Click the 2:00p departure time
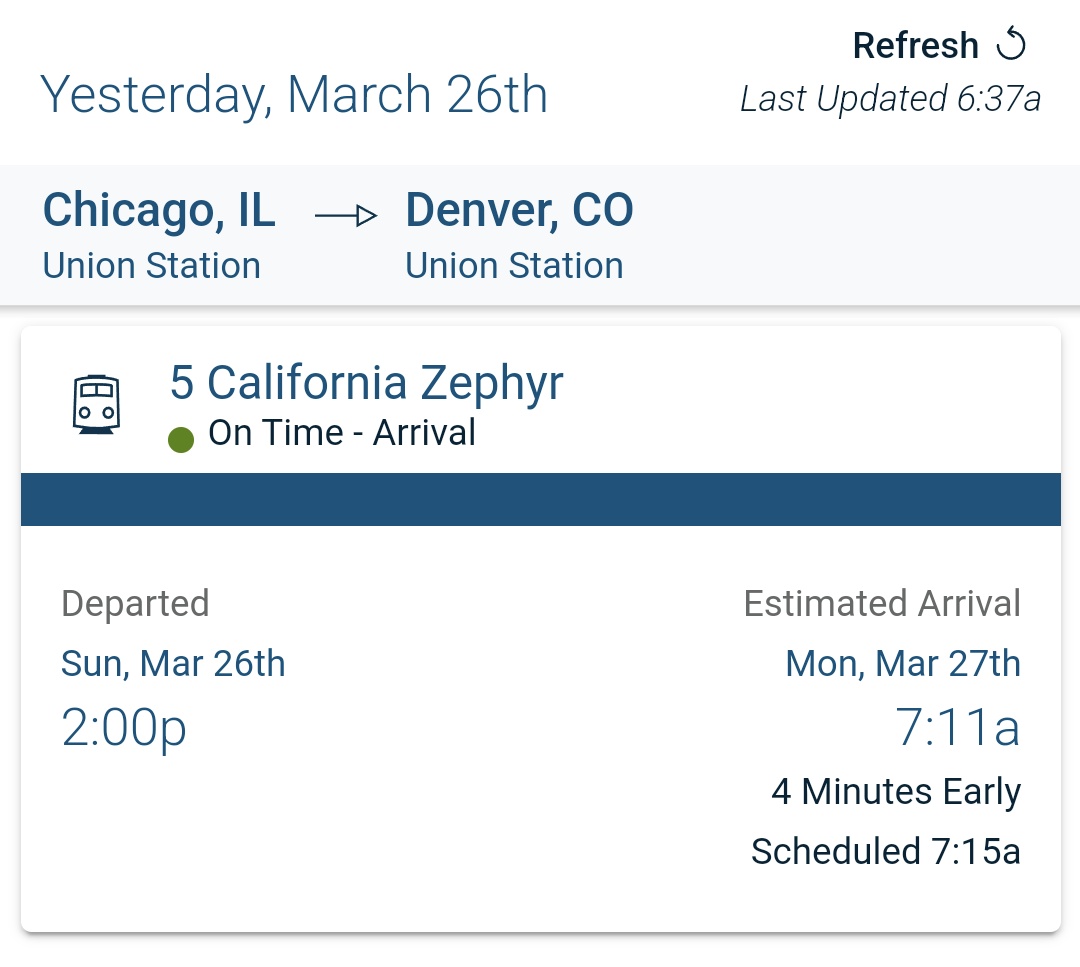 click(123, 729)
